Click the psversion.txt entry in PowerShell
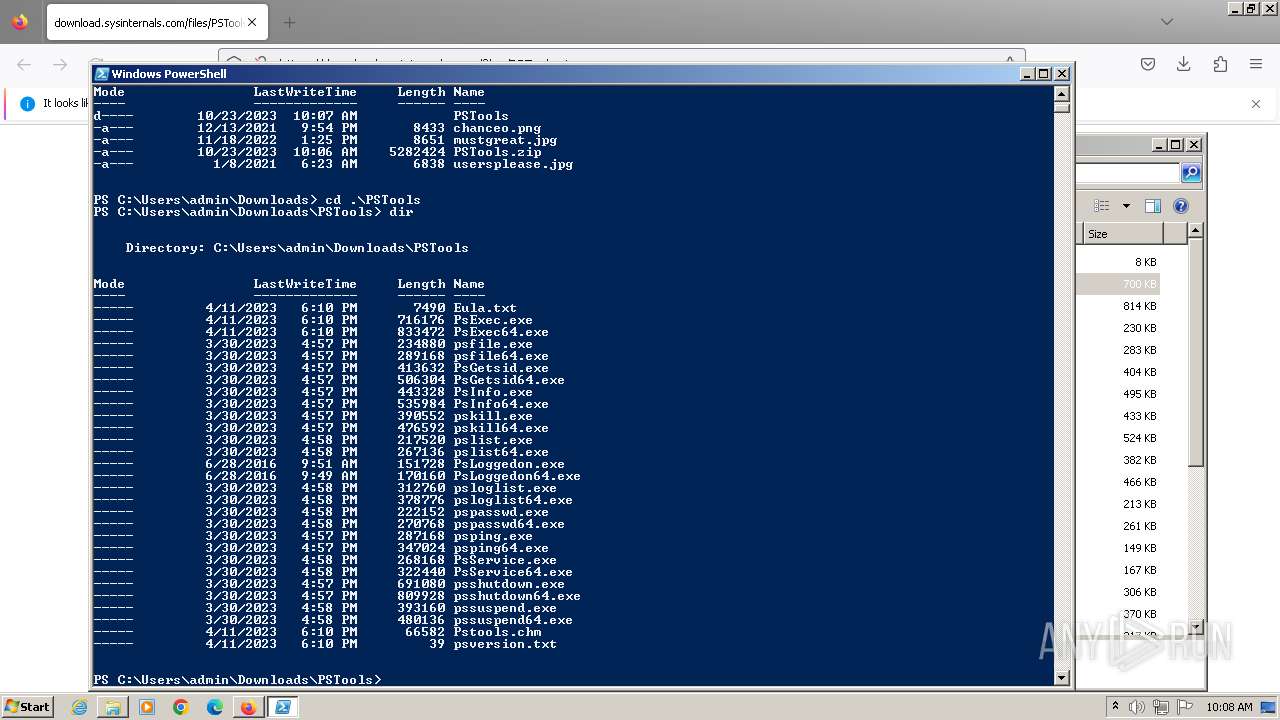Viewport: 1280px width, 720px height. [505, 644]
